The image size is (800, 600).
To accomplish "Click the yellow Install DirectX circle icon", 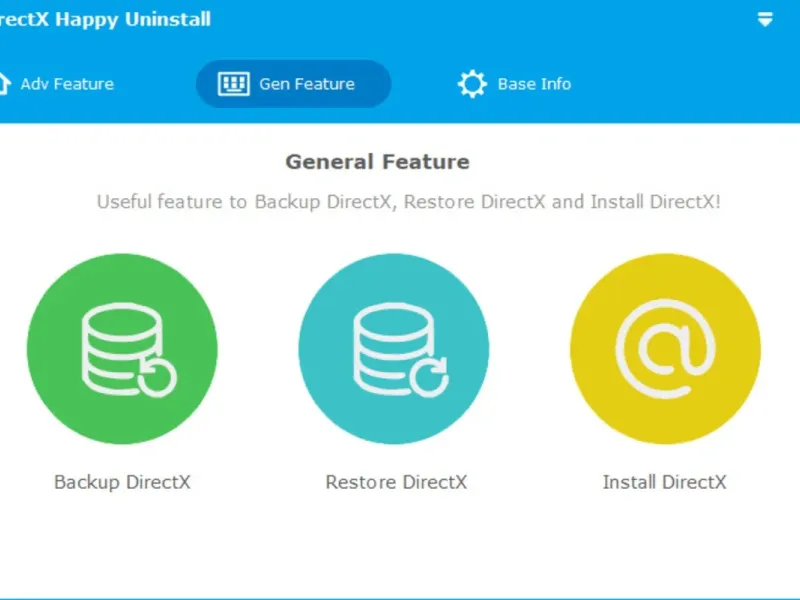I will pyautogui.click(x=665, y=349).
